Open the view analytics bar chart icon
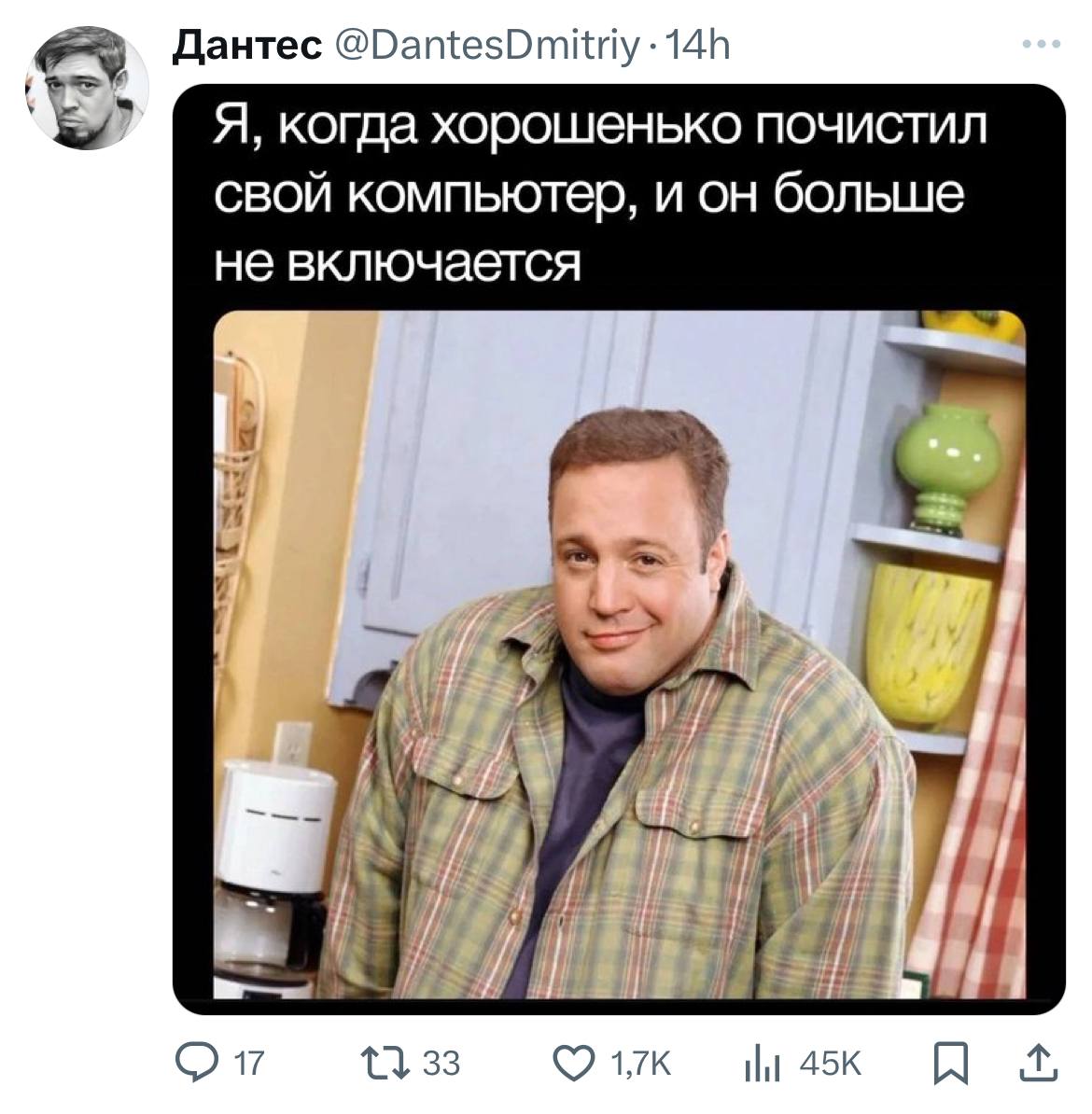 [763, 1065]
